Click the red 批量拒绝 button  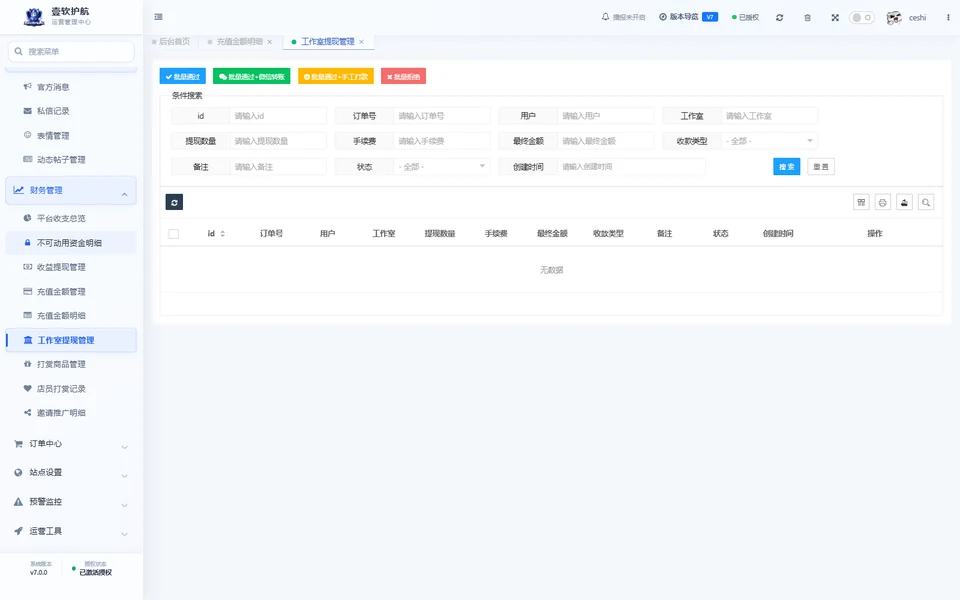403,77
